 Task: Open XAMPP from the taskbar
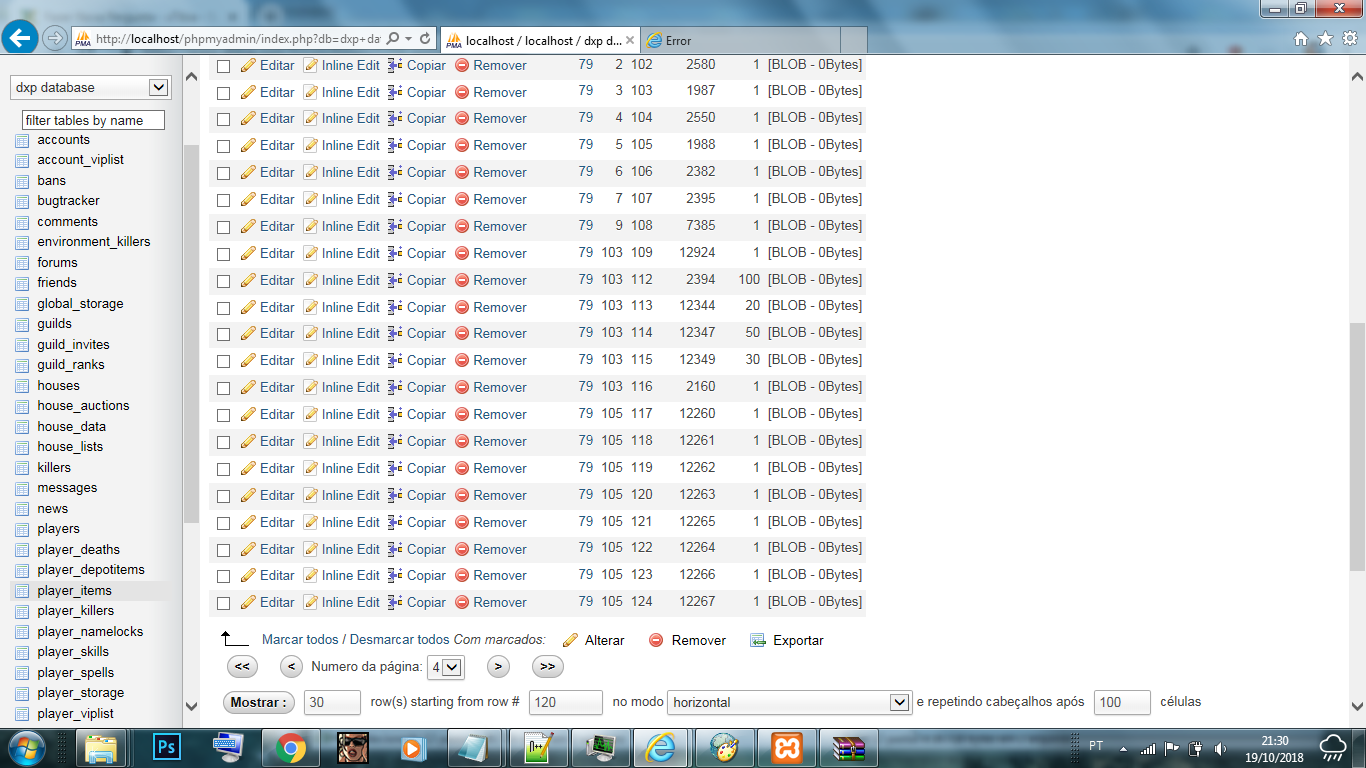(x=786, y=747)
